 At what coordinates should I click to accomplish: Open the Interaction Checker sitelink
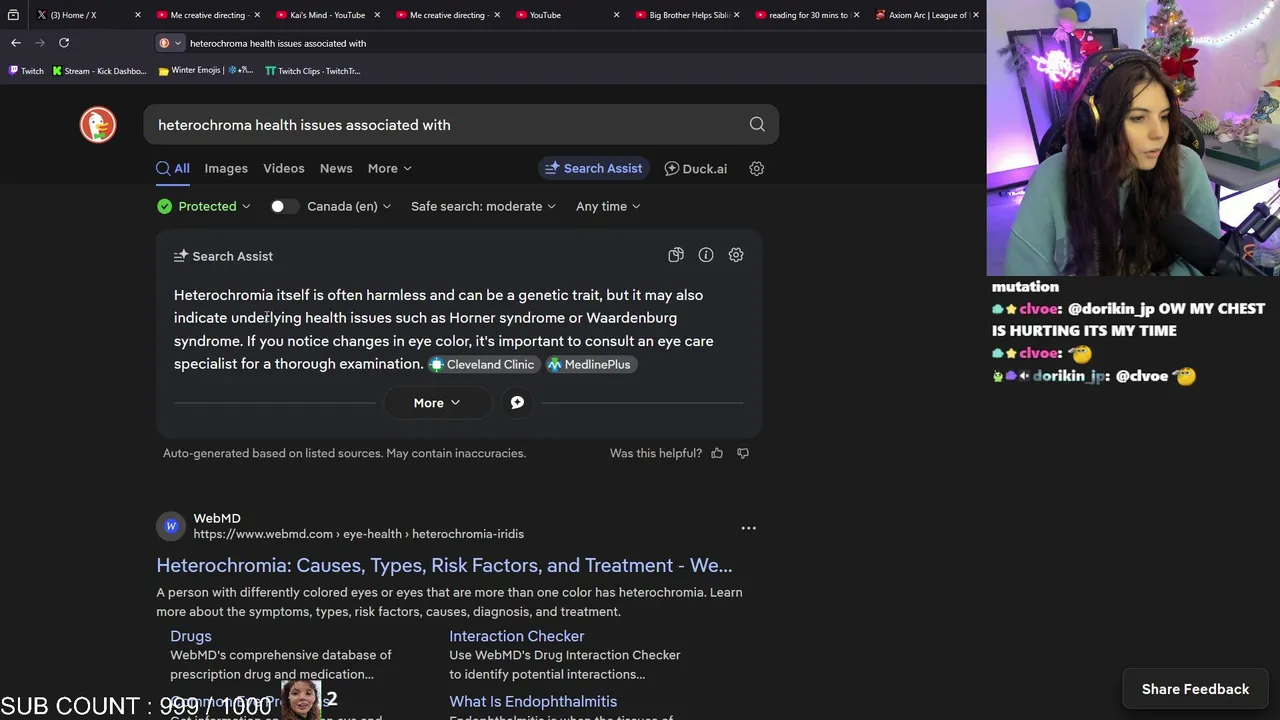click(x=517, y=637)
